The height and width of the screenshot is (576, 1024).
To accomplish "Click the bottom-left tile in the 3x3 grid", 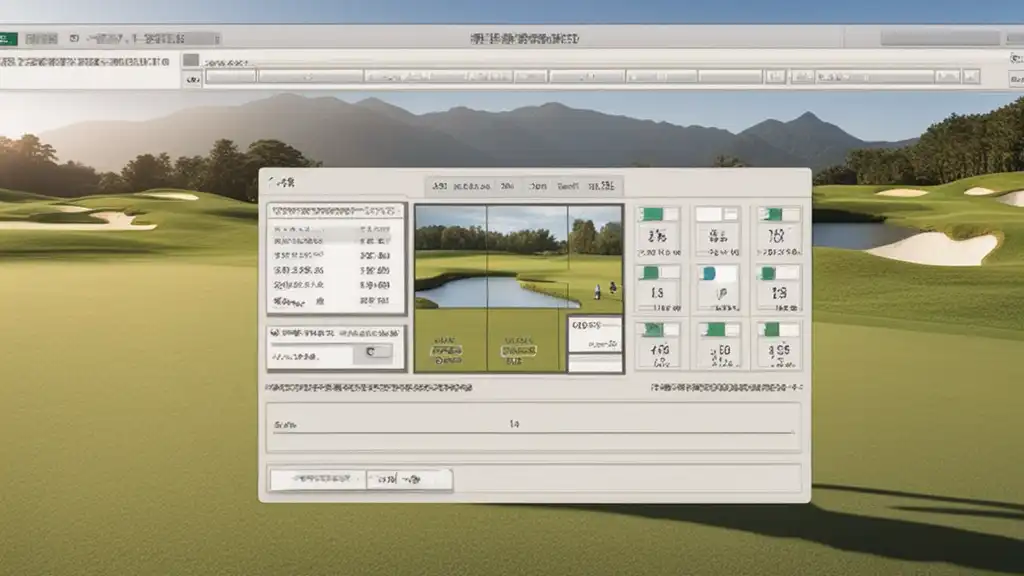I will 658,344.
